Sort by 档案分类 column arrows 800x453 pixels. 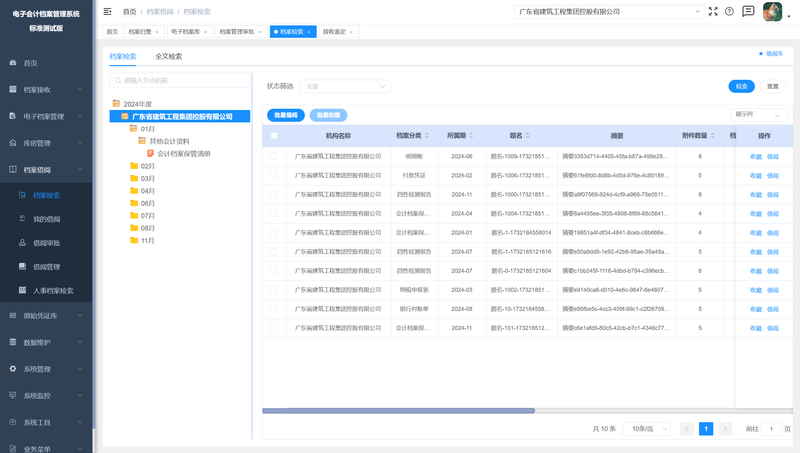[427, 135]
